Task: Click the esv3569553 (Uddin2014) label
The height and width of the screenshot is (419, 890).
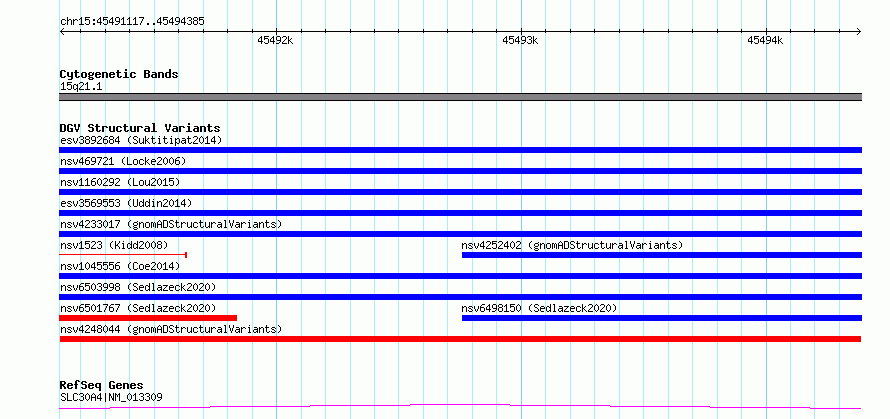Action: pos(126,203)
